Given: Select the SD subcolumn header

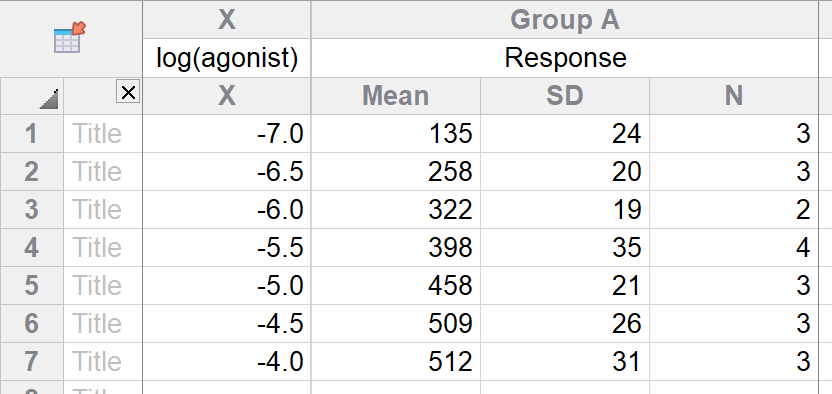Looking at the screenshot, I should [565, 96].
